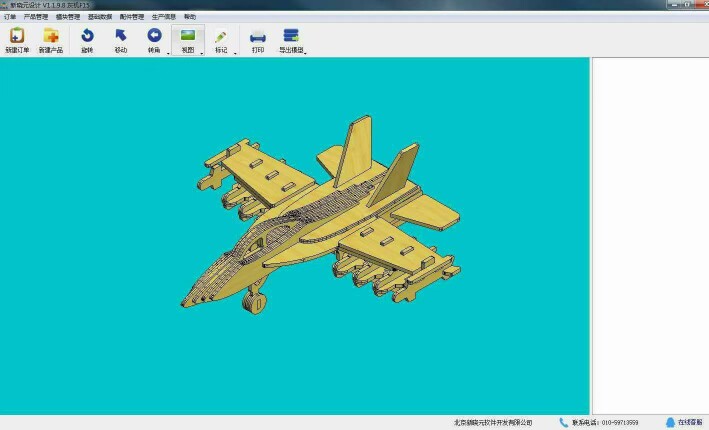Select the 移动 (move) arrow tool
The image size is (709, 430).
[121, 35]
